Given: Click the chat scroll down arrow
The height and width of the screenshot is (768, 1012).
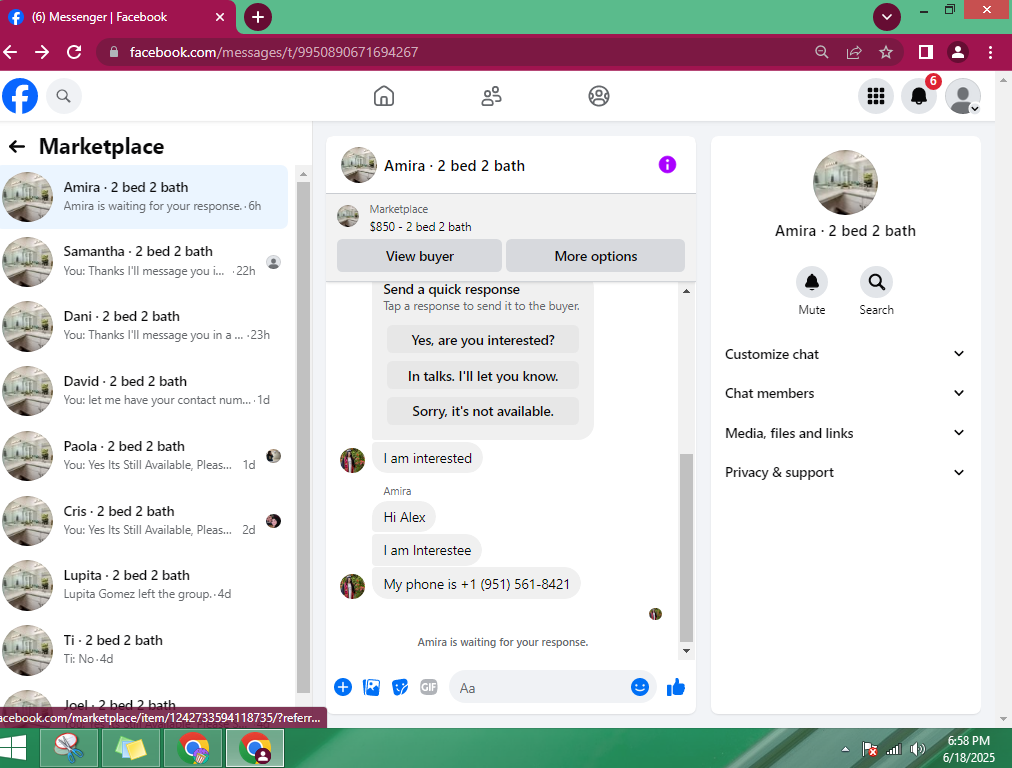Looking at the screenshot, I should pyautogui.click(x=686, y=651).
